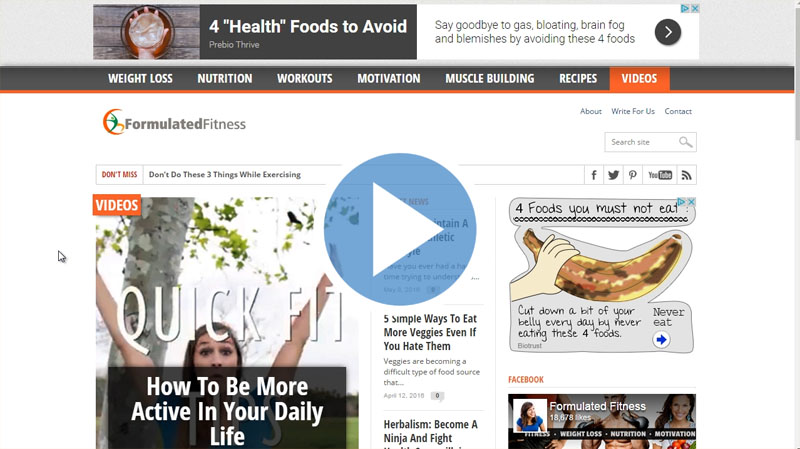Image resolution: width=800 pixels, height=449 pixels.
Task: Open the Write For Us link
Action: (x=633, y=111)
